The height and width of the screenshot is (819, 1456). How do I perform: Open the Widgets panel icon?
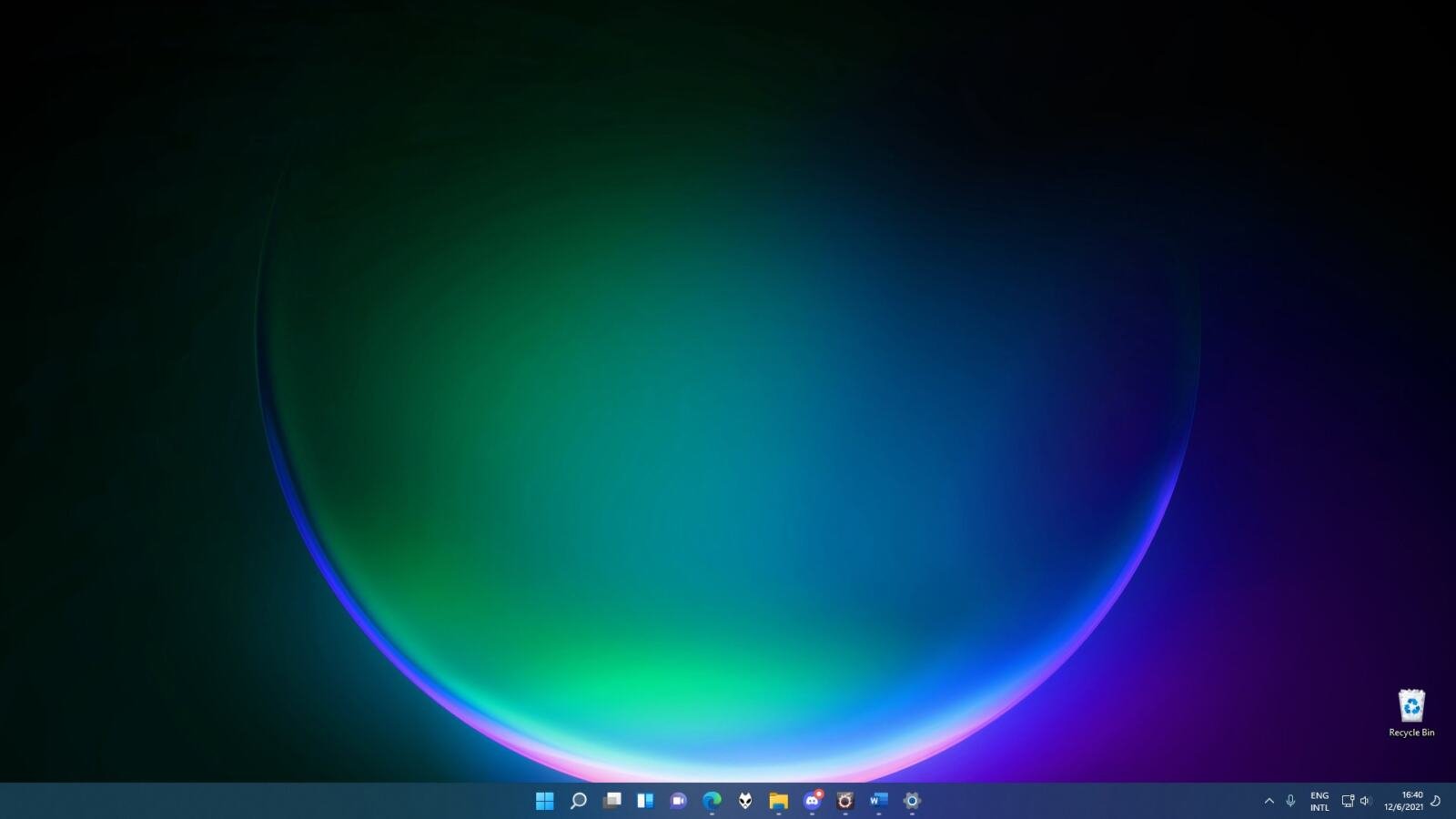click(x=645, y=801)
